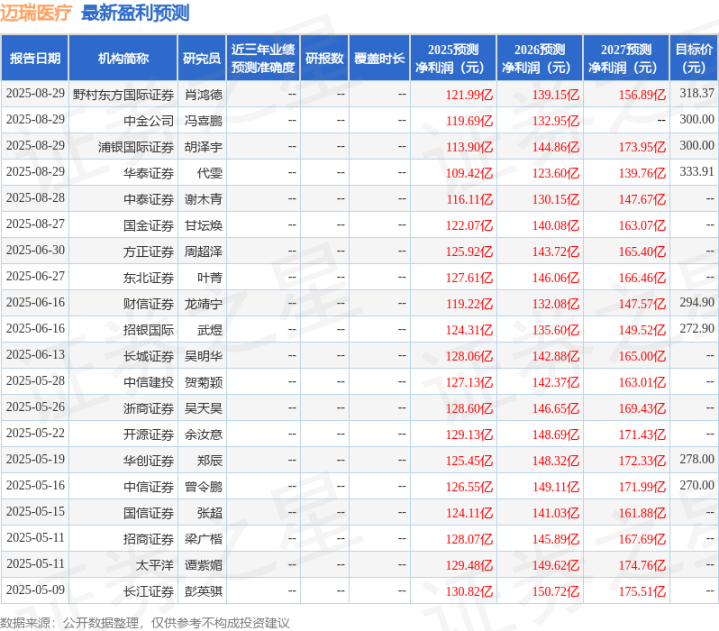The width and height of the screenshot is (719, 631).
Task: Select the 2027预测净利润 column header
Action: 626,58
